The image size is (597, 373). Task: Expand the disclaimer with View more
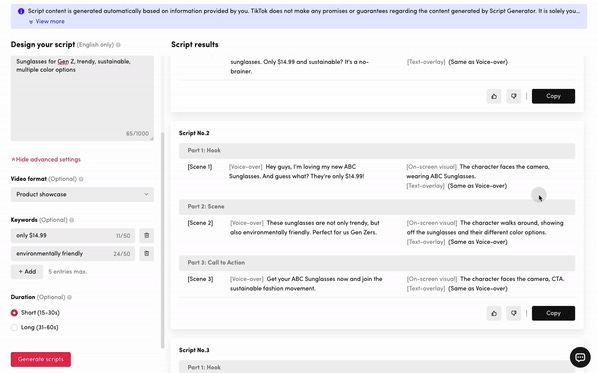pyautogui.click(x=47, y=22)
